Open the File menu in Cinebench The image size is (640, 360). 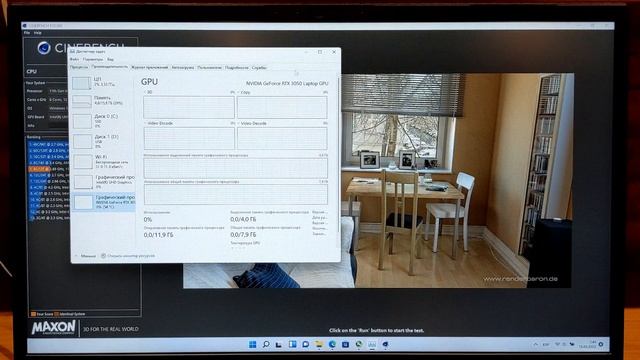[x=27, y=33]
